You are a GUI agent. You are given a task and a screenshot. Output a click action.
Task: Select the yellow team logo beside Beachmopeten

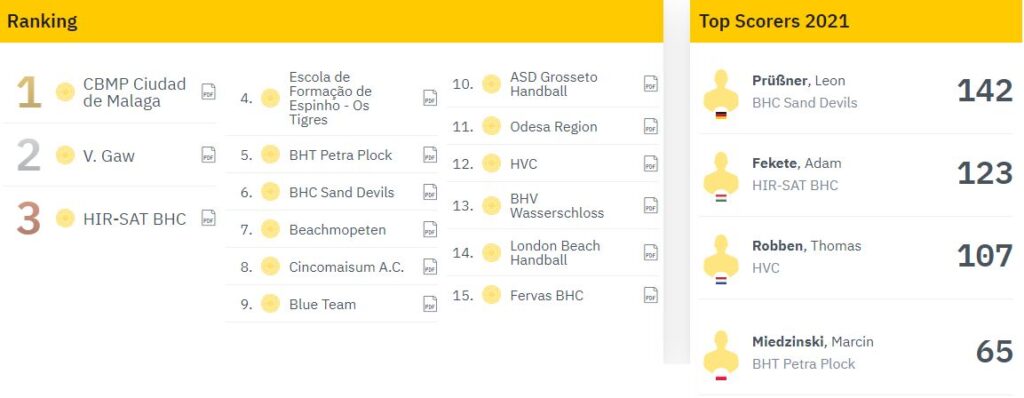tap(270, 229)
